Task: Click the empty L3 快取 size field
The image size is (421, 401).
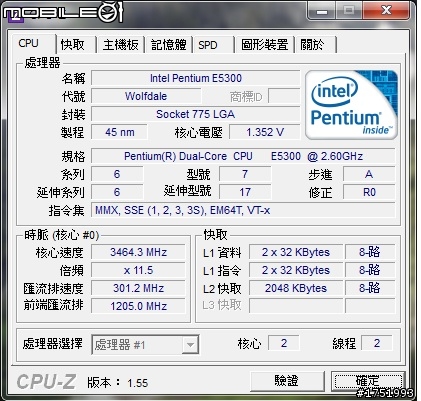Action: 296,306
